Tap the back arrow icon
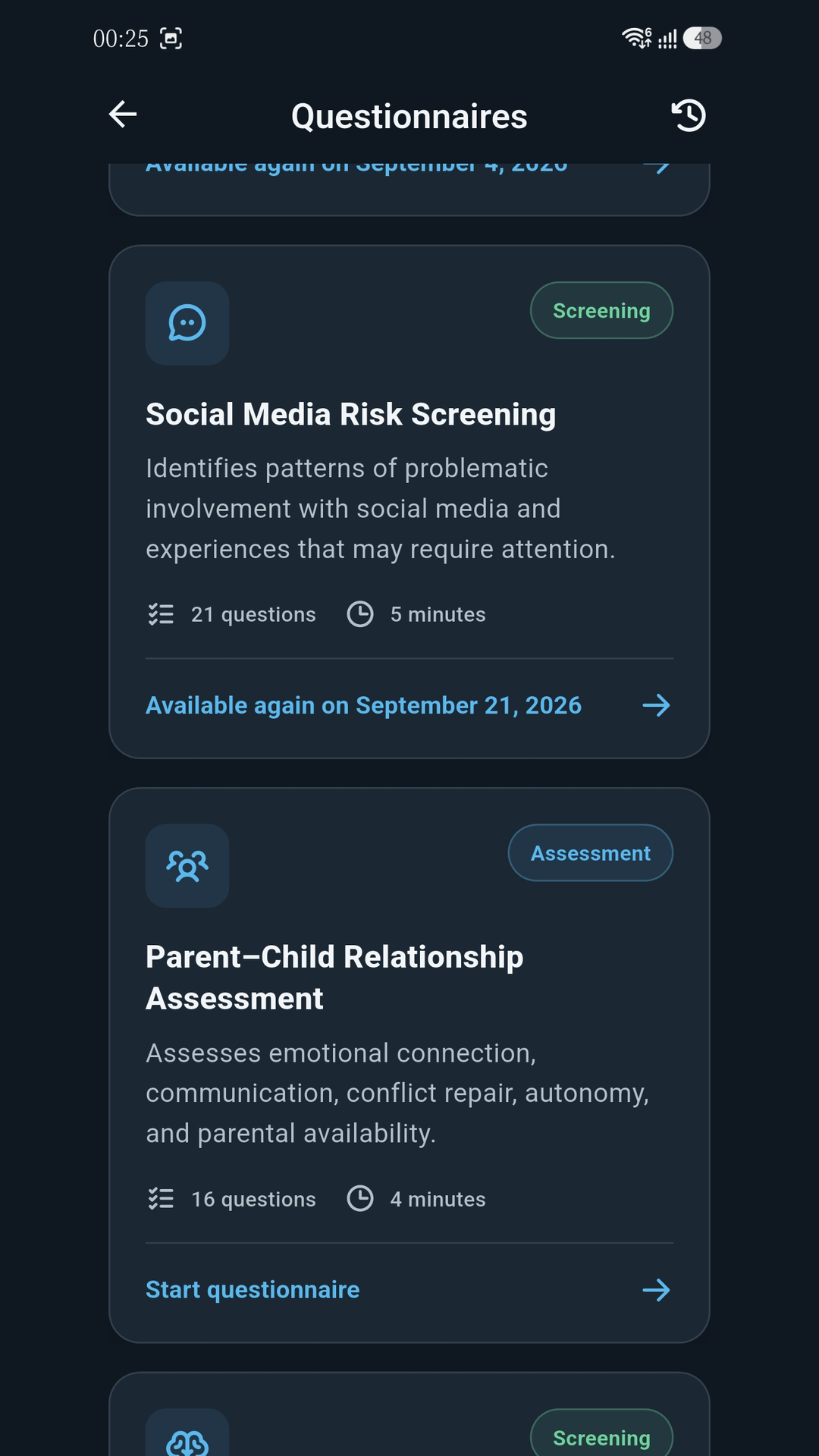Viewport: 819px width, 1456px height. click(x=123, y=115)
